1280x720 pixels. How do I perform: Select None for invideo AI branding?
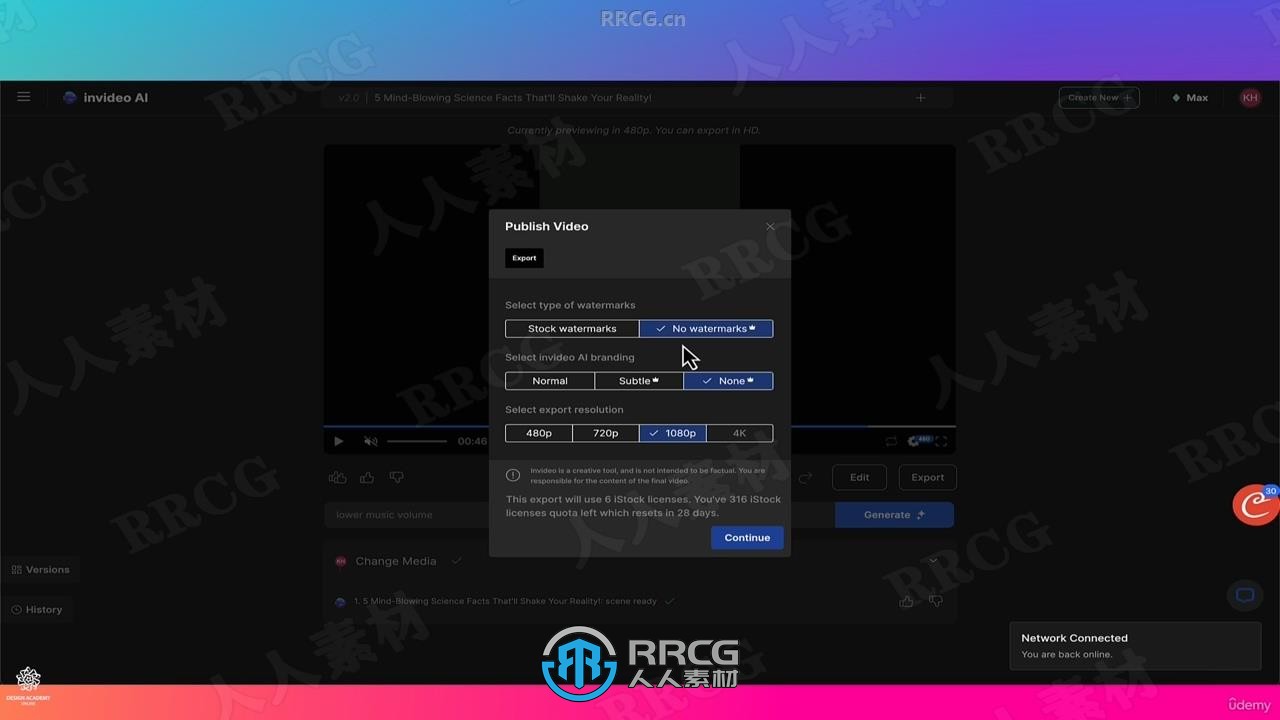pyautogui.click(x=728, y=381)
